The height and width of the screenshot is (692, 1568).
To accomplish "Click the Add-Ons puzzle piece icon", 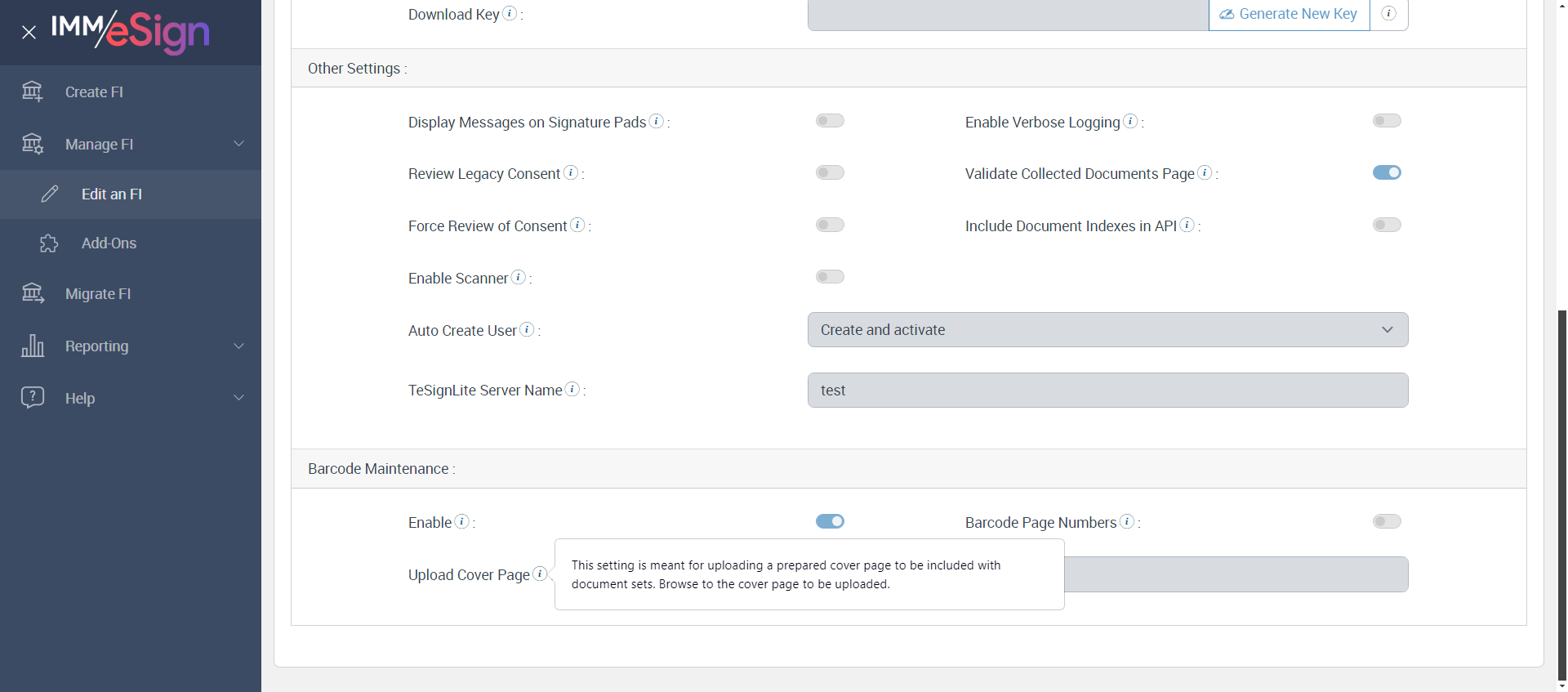I will coord(49,243).
